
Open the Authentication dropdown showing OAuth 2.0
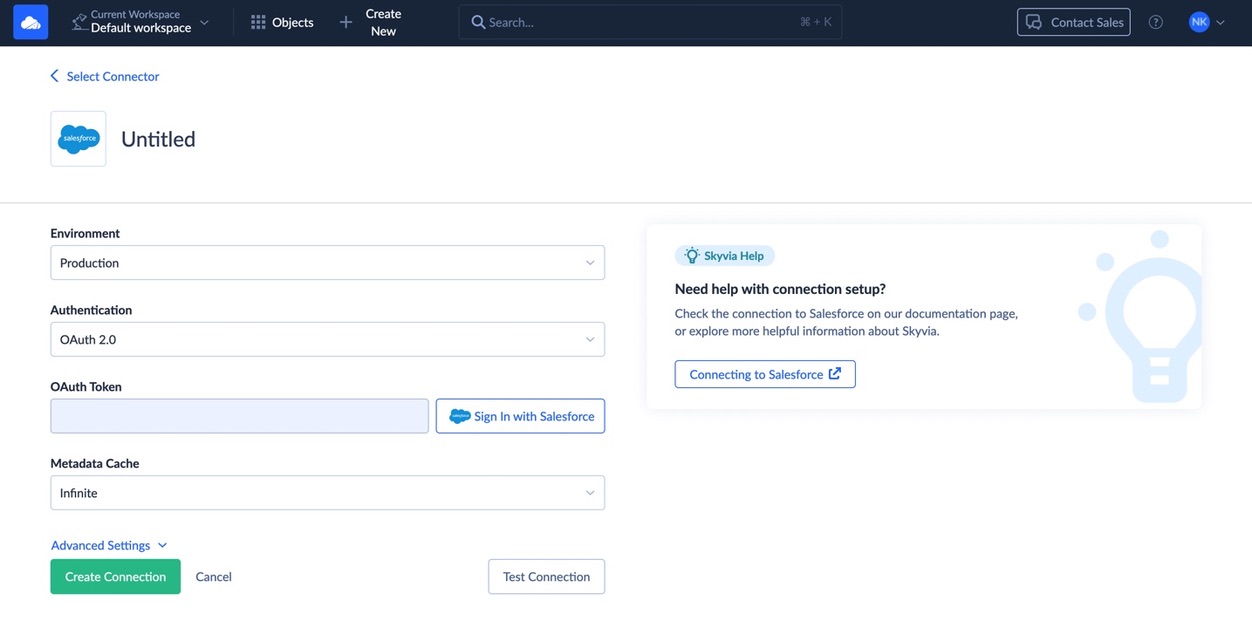click(x=328, y=339)
